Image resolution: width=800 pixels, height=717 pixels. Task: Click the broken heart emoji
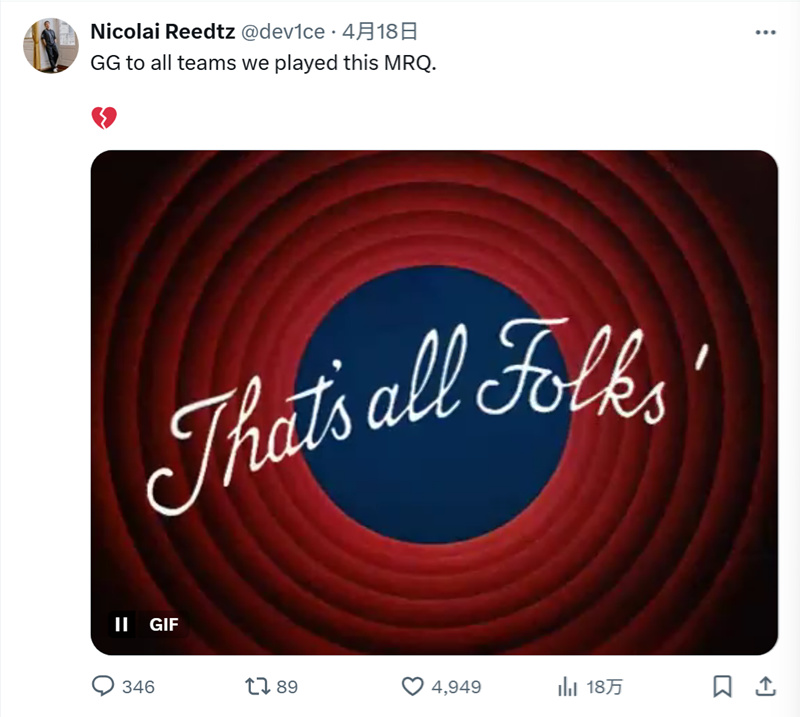(x=104, y=118)
